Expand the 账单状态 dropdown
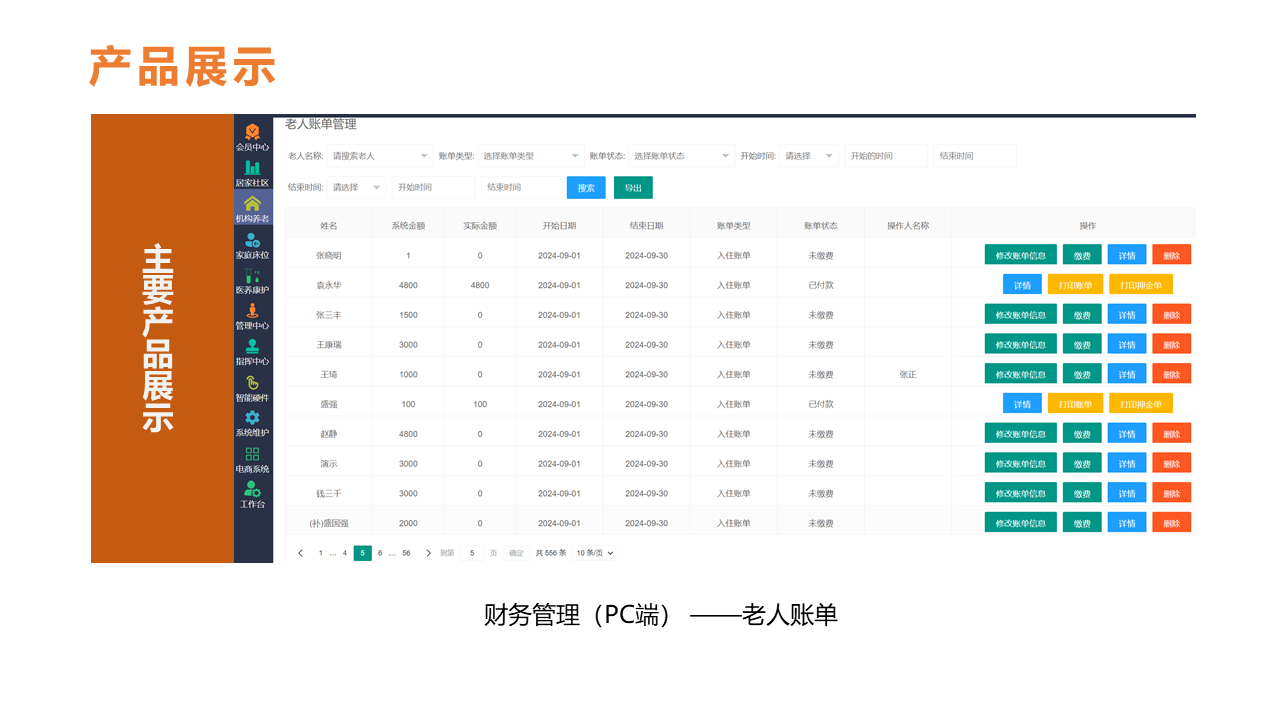The height and width of the screenshot is (720, 1280). tap(681, 156)
